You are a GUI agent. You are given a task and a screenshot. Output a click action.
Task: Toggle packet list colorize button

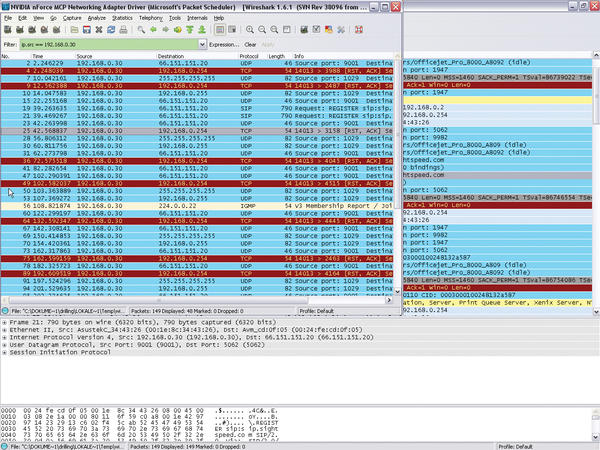coord(220,29)
